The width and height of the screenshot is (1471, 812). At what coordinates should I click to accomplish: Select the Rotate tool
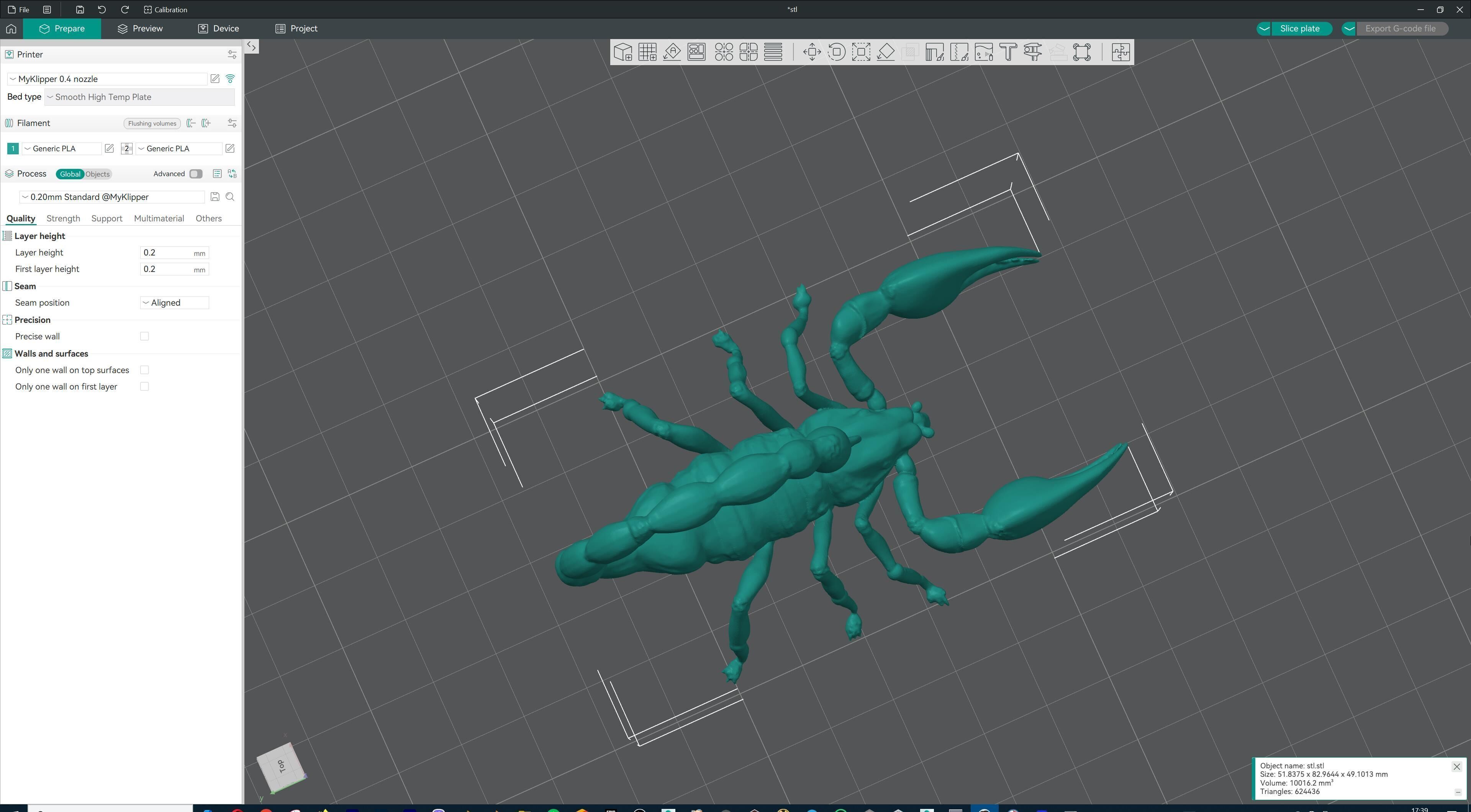tap(837, 52)
